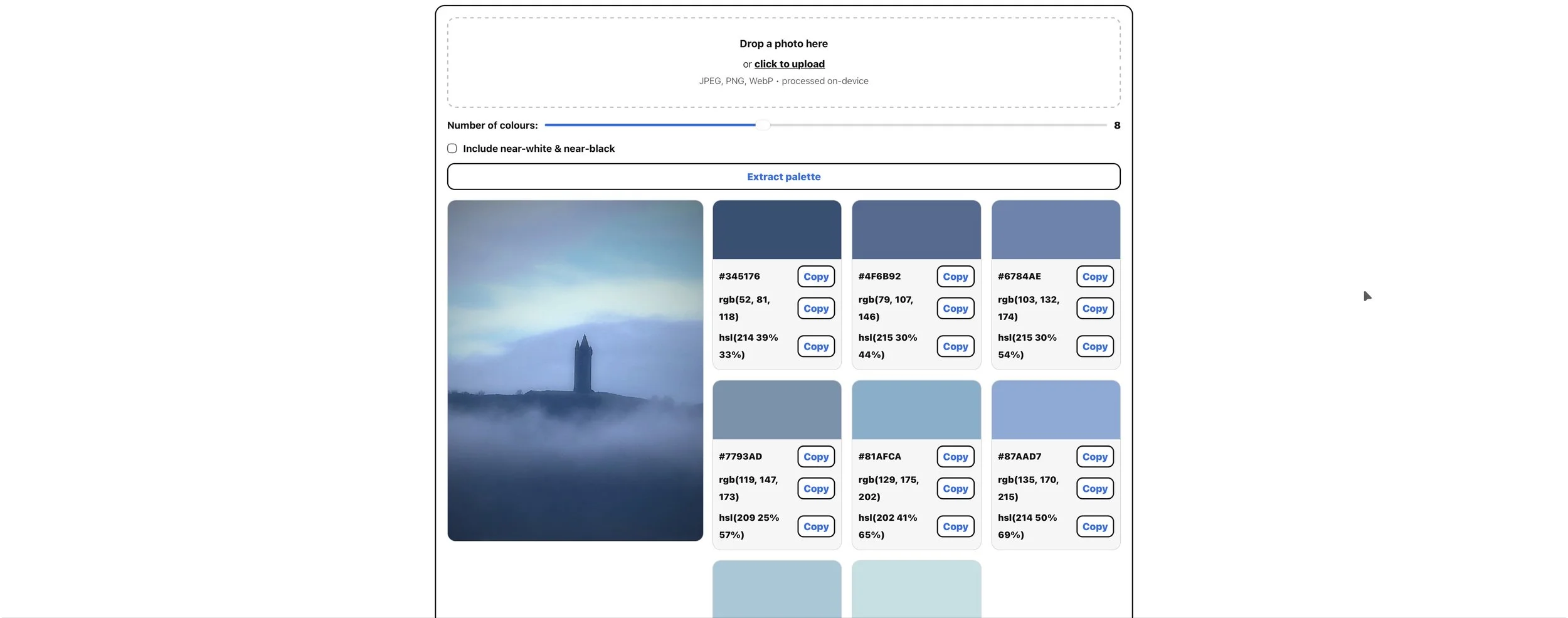Click the 'rgb(129, 175, 202)' text

tap(888, 488)
